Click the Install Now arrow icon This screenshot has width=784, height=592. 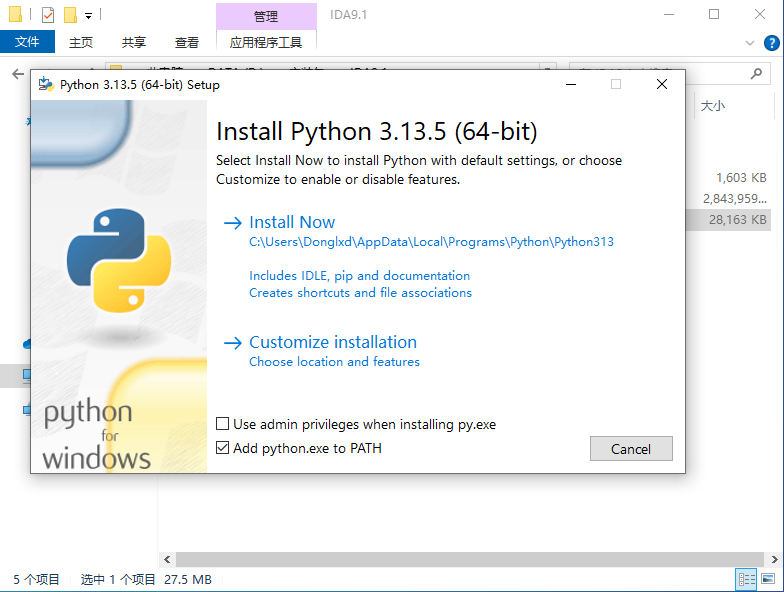(233, 223)
